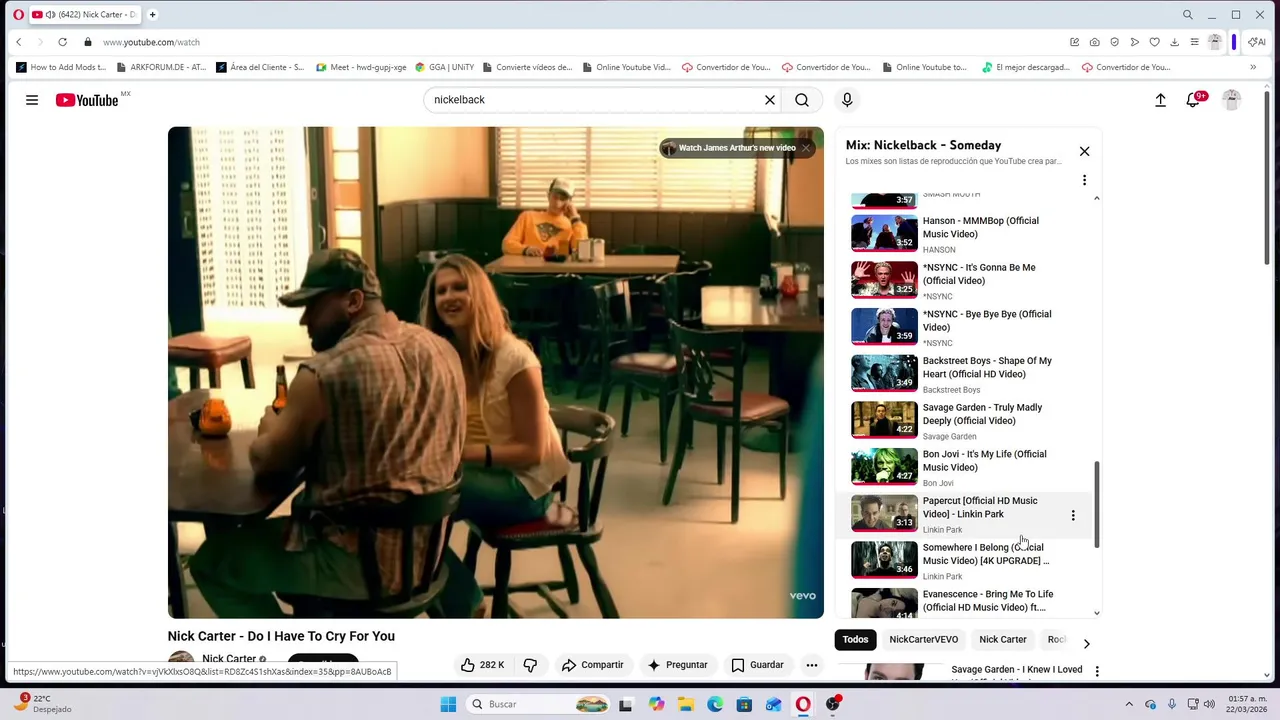Save video with Guardar button

757,665
